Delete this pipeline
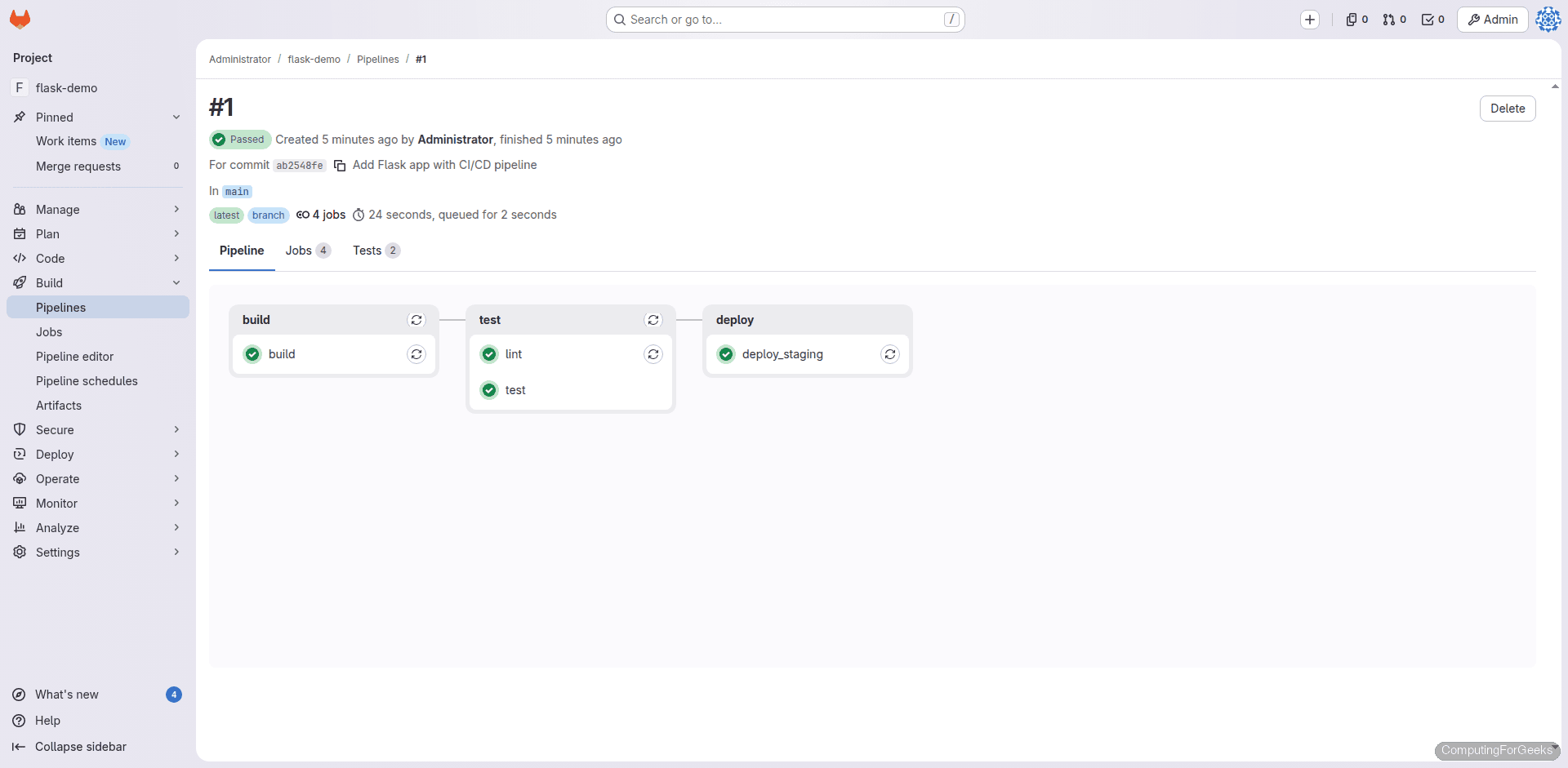 tap(1508, 108)
